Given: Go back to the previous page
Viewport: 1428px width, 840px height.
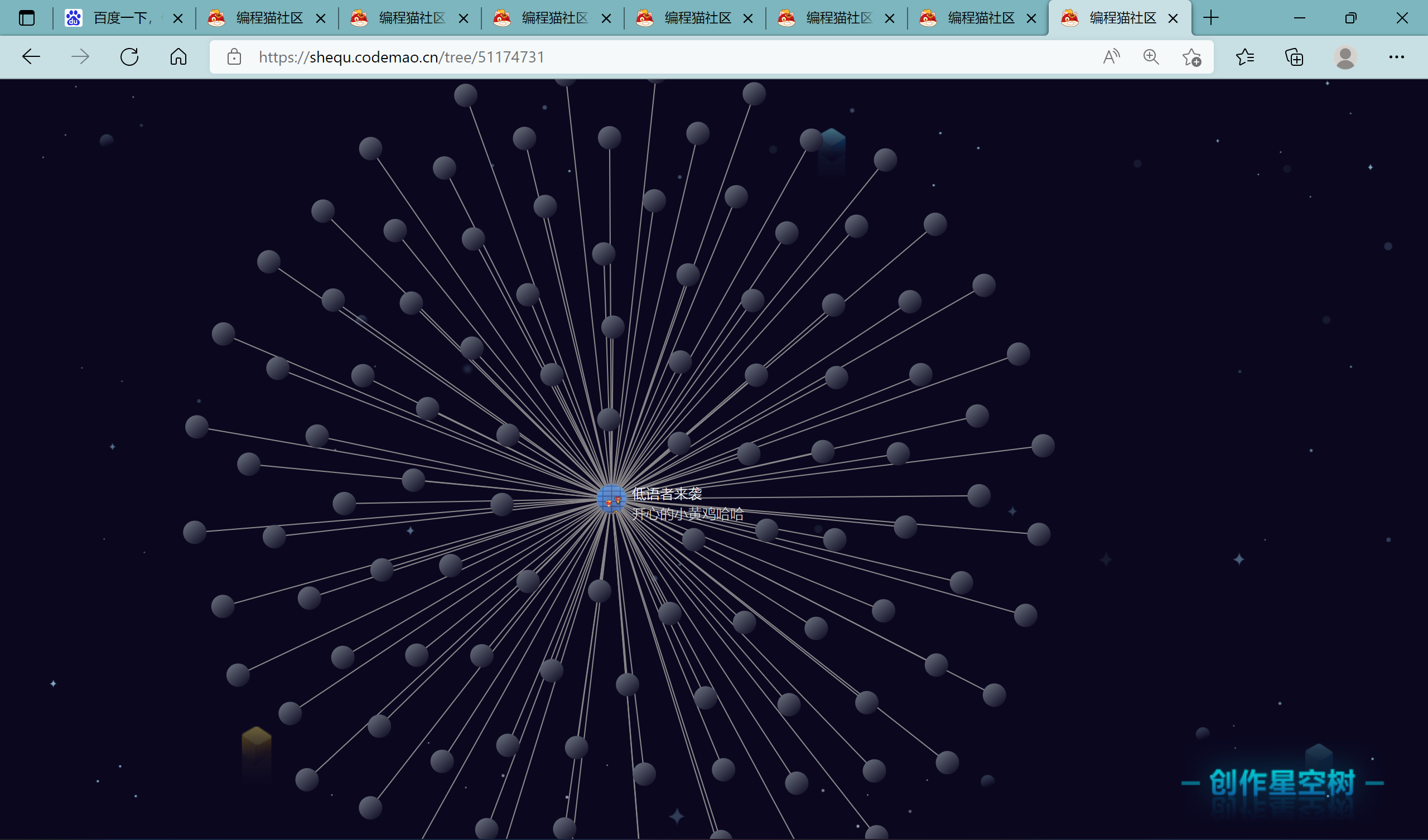Looking at the screenshot, I should click(x=31, y=57).
